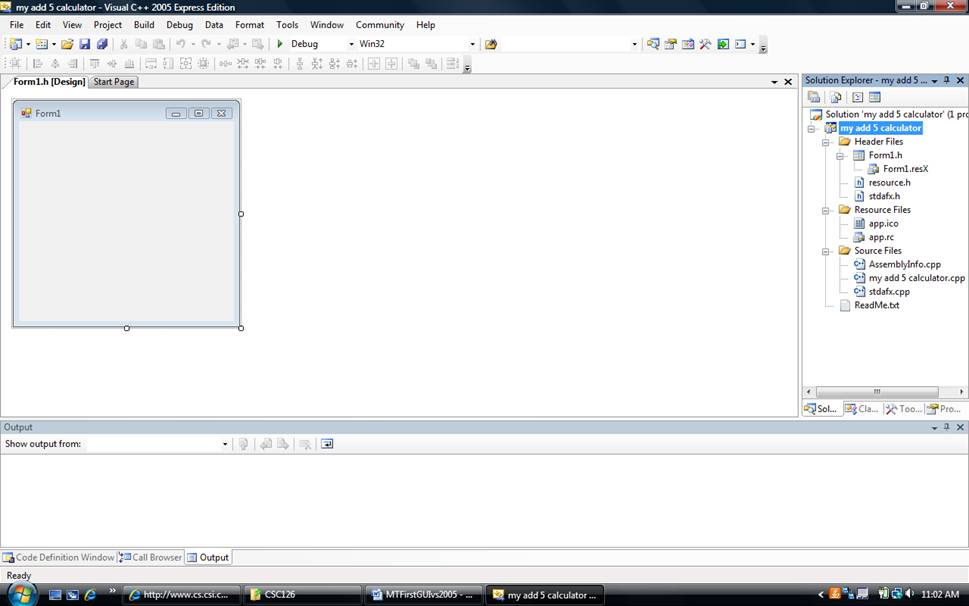Click View Code icon in Solution Explorer
Screen dimensions: 969x606
(x=857, y=97)
